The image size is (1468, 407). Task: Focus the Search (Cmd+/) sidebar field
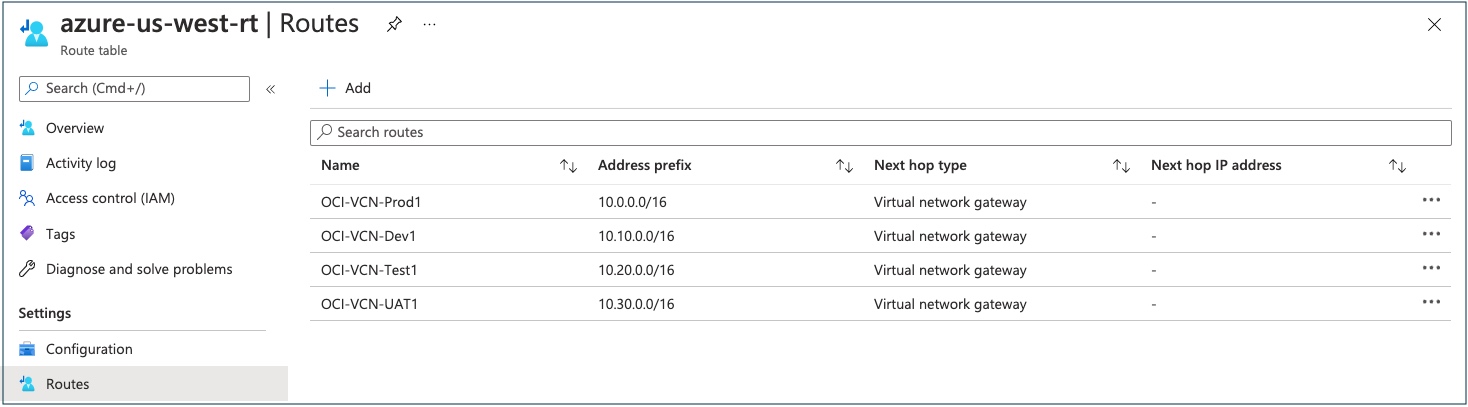134,88
